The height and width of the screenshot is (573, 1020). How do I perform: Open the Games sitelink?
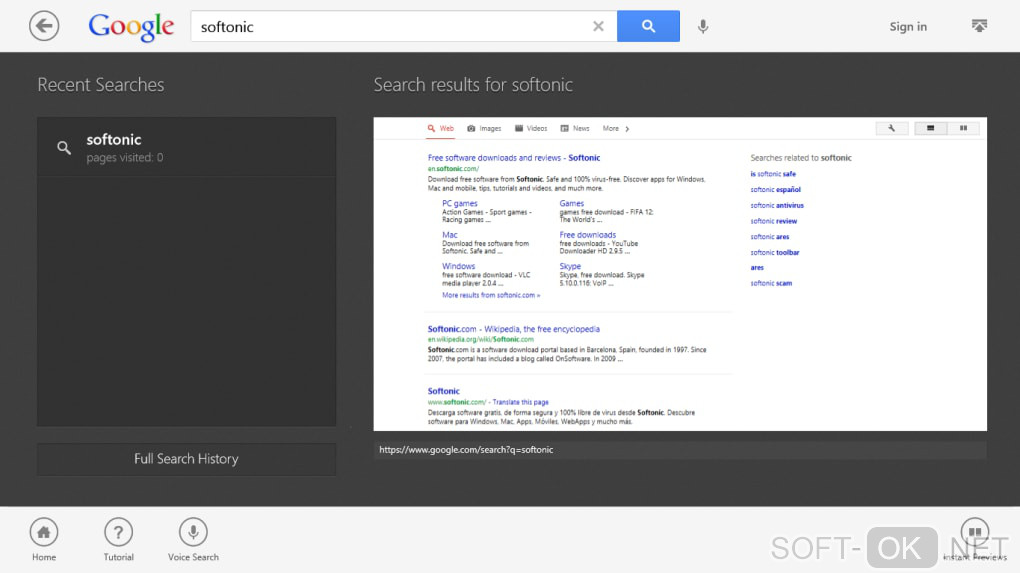click(x=571, y=204)
